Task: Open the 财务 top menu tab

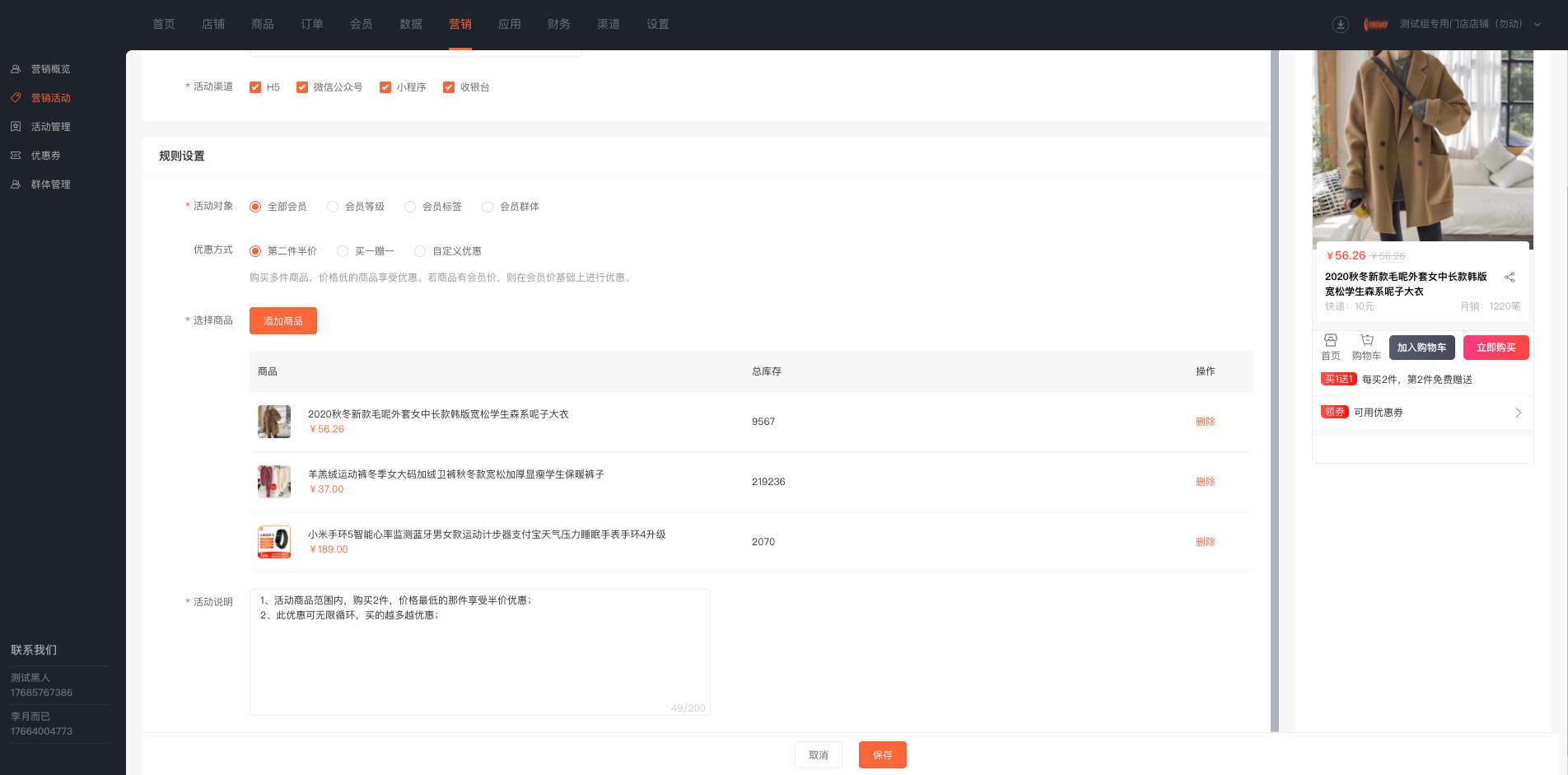Action: click(559, 25)
